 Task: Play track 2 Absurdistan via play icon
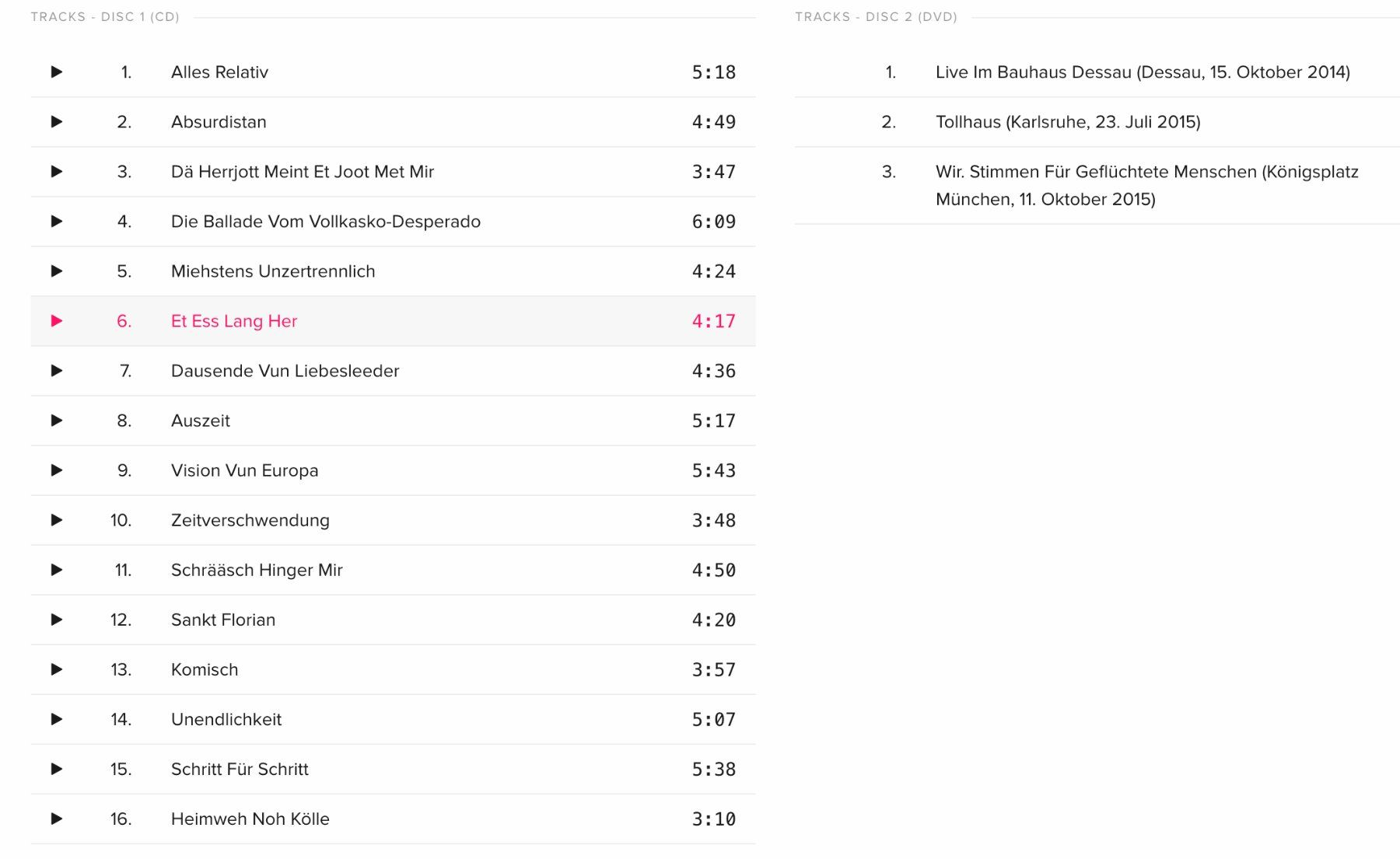(57, 122)
